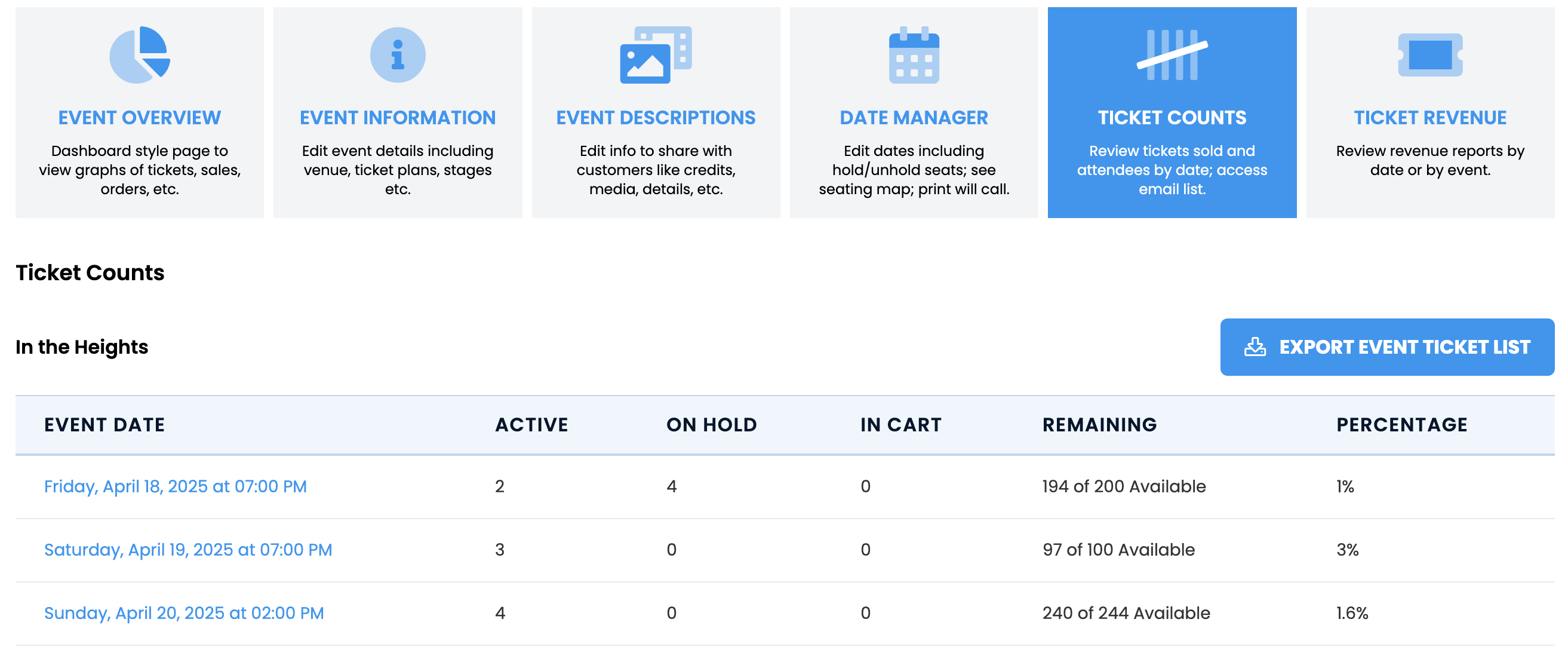Click the 'Ticket Counts' page heading
Viewport: 1568px width, 662px height.
90,272
